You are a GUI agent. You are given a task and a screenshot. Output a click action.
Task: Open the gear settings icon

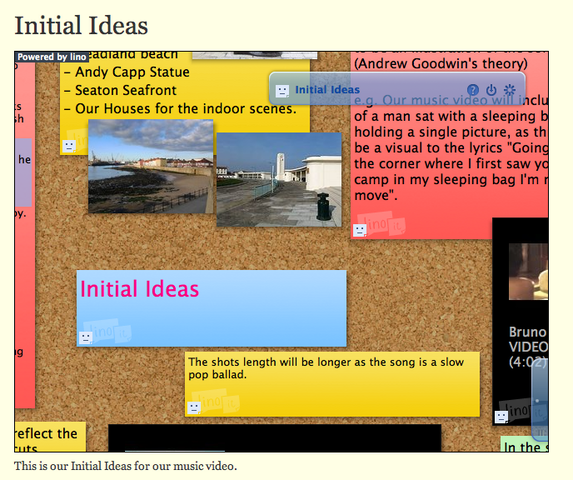pos(509,89)
